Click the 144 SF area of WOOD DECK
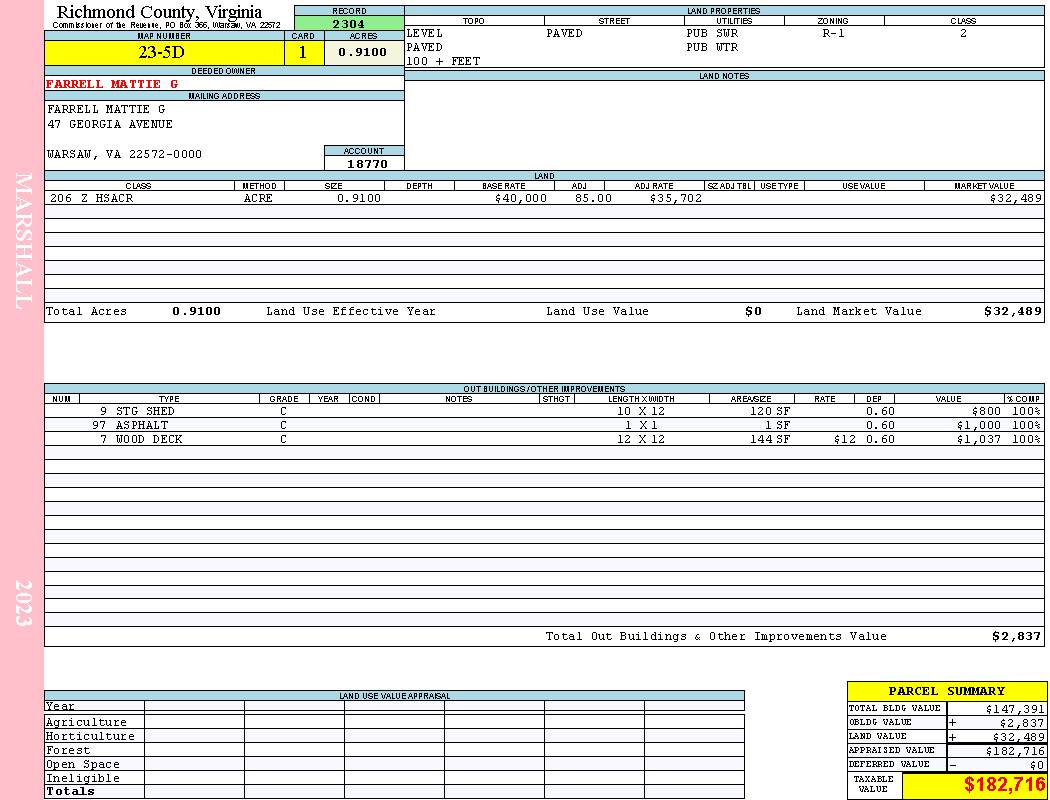Viewport: 1050px width, 800px height. pyautogui.click(x=770, y=439)
